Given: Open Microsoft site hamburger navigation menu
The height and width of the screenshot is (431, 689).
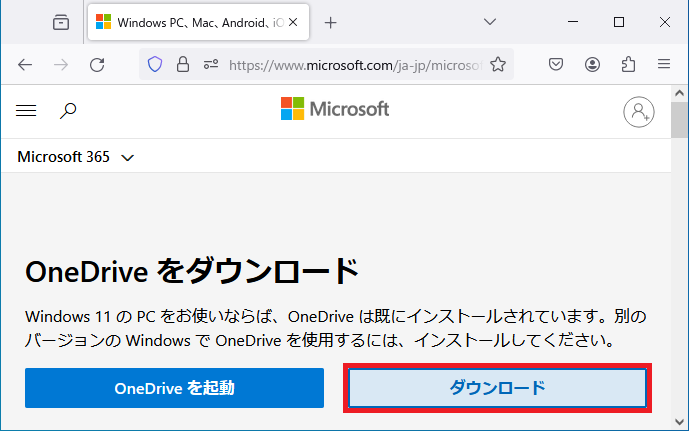Looking at the screenshot, I should 26,111.
